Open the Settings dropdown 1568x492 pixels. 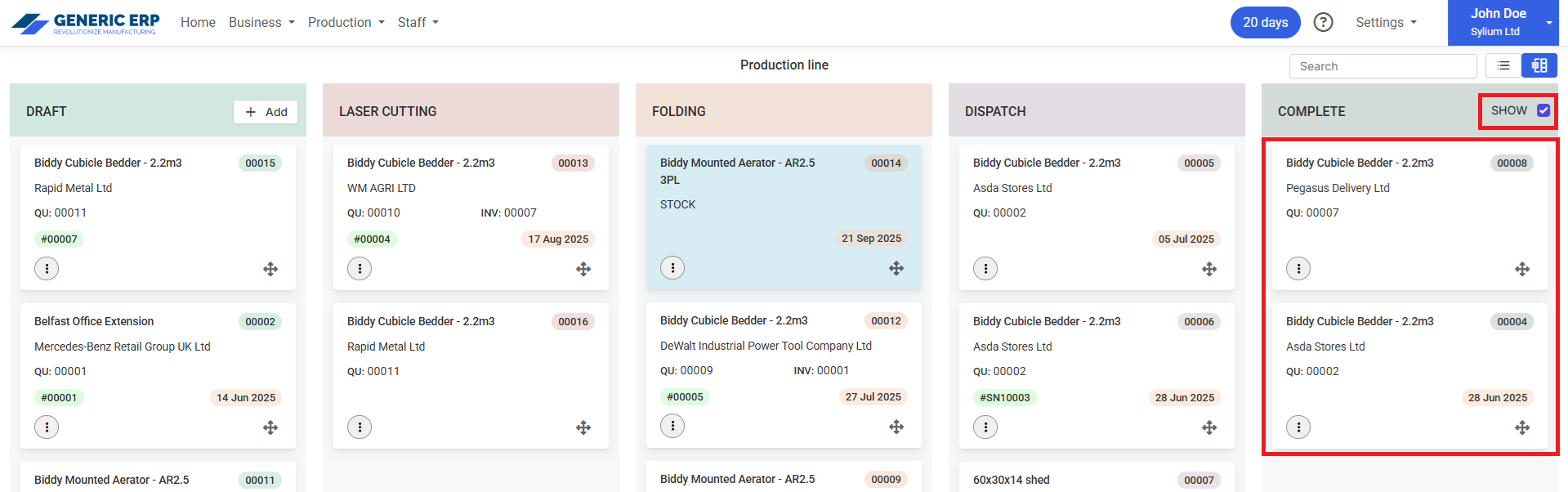pyautogui.click(x=1386, y=22)
